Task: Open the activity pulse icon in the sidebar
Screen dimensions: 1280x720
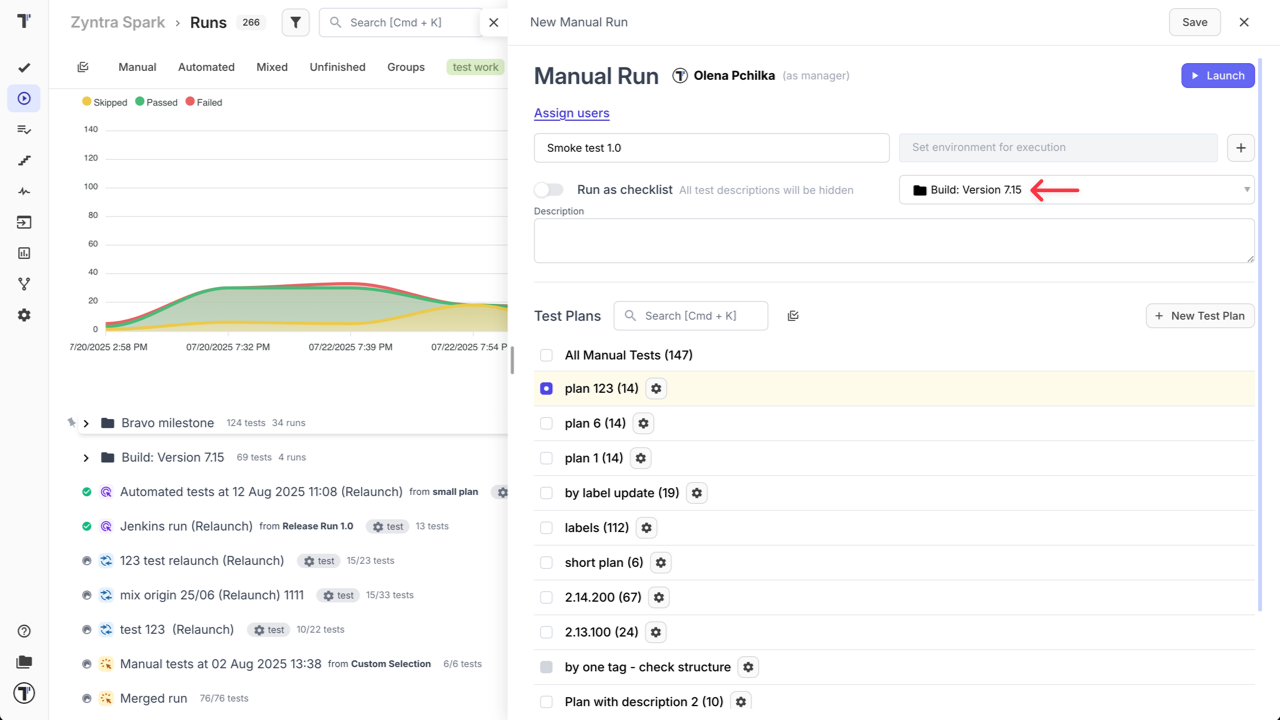Action: [24, 191]
